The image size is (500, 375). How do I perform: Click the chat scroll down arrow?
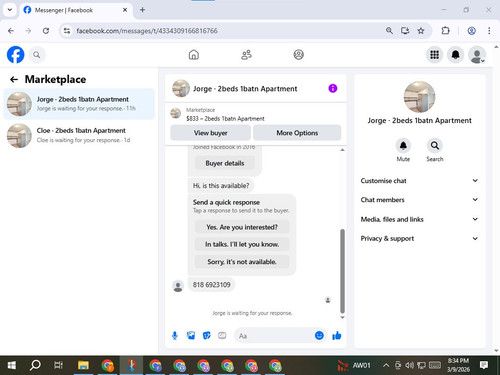click(342, 317)
